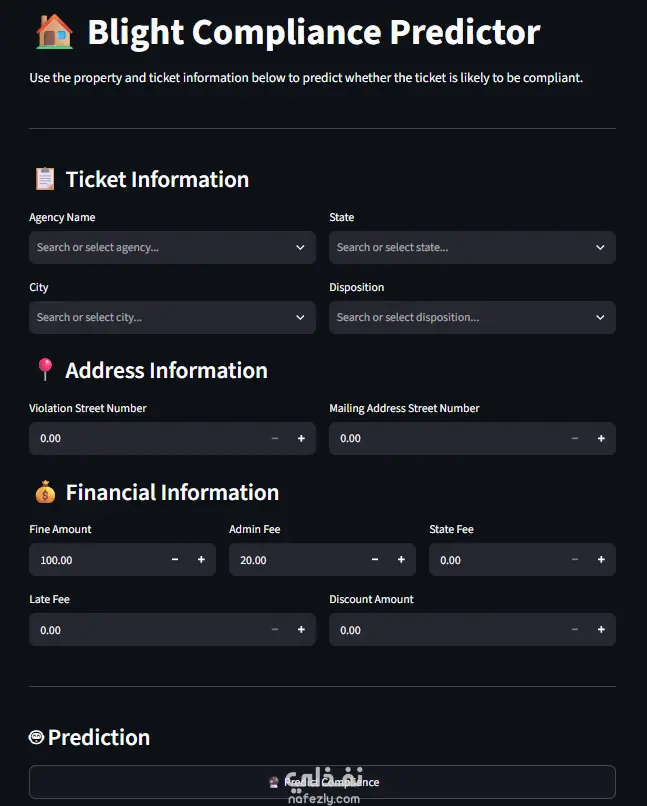This screenshot has height=806, width=647.
Task: Increase Violation Street Number with plus icon
Action: [x=301, y=438]
